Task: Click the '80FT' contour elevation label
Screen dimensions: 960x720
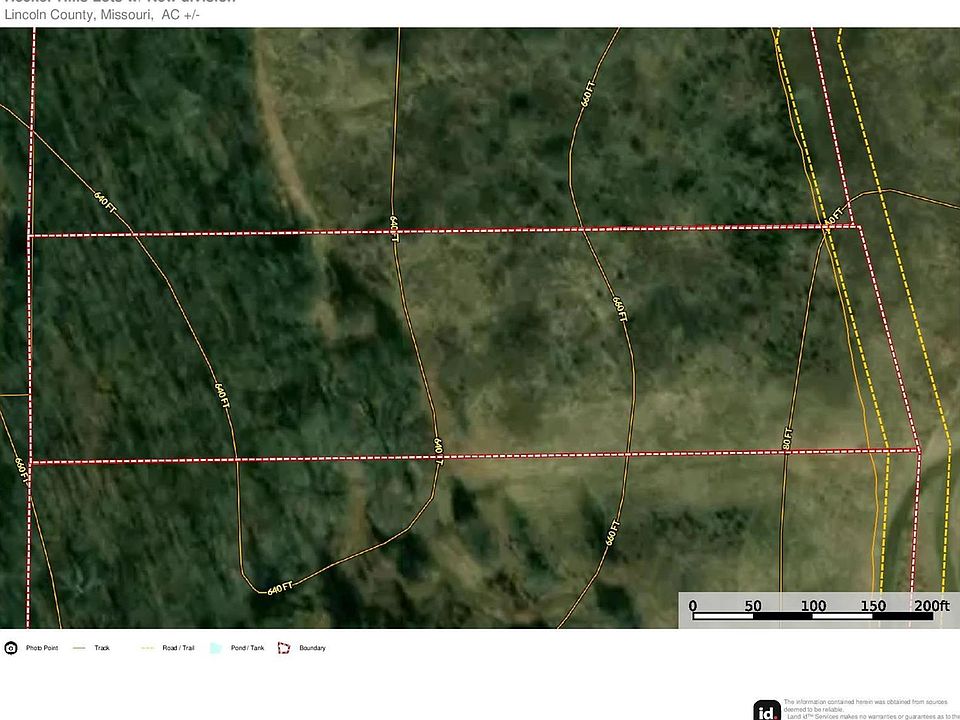Action: pyautogui.click(x=788, y=439)
